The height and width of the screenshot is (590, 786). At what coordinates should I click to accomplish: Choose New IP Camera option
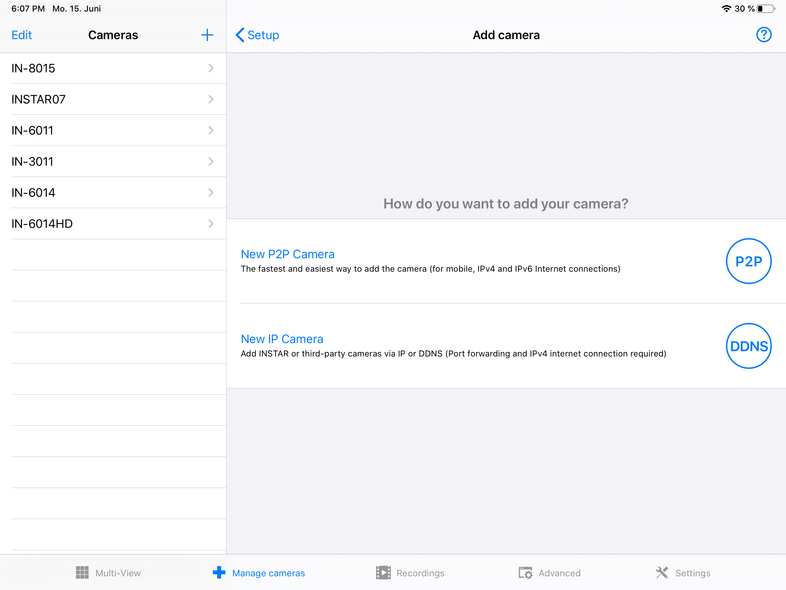point(282,339)
